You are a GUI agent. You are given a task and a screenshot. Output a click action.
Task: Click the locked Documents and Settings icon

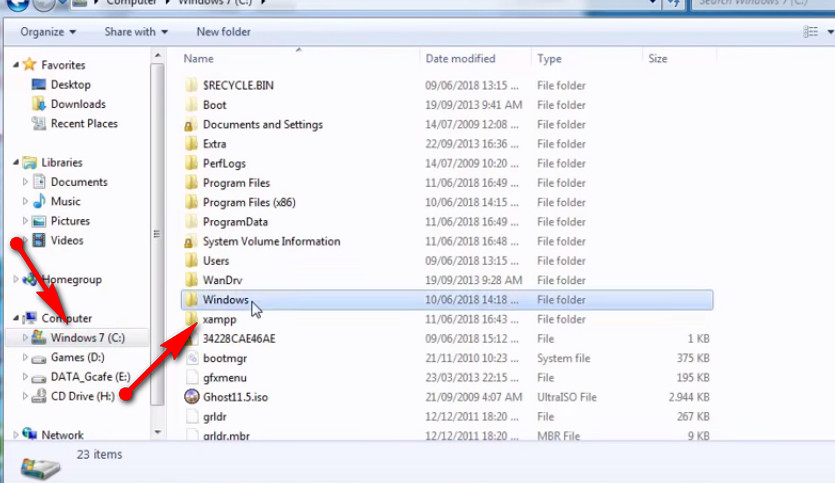(x=189, y=125)
